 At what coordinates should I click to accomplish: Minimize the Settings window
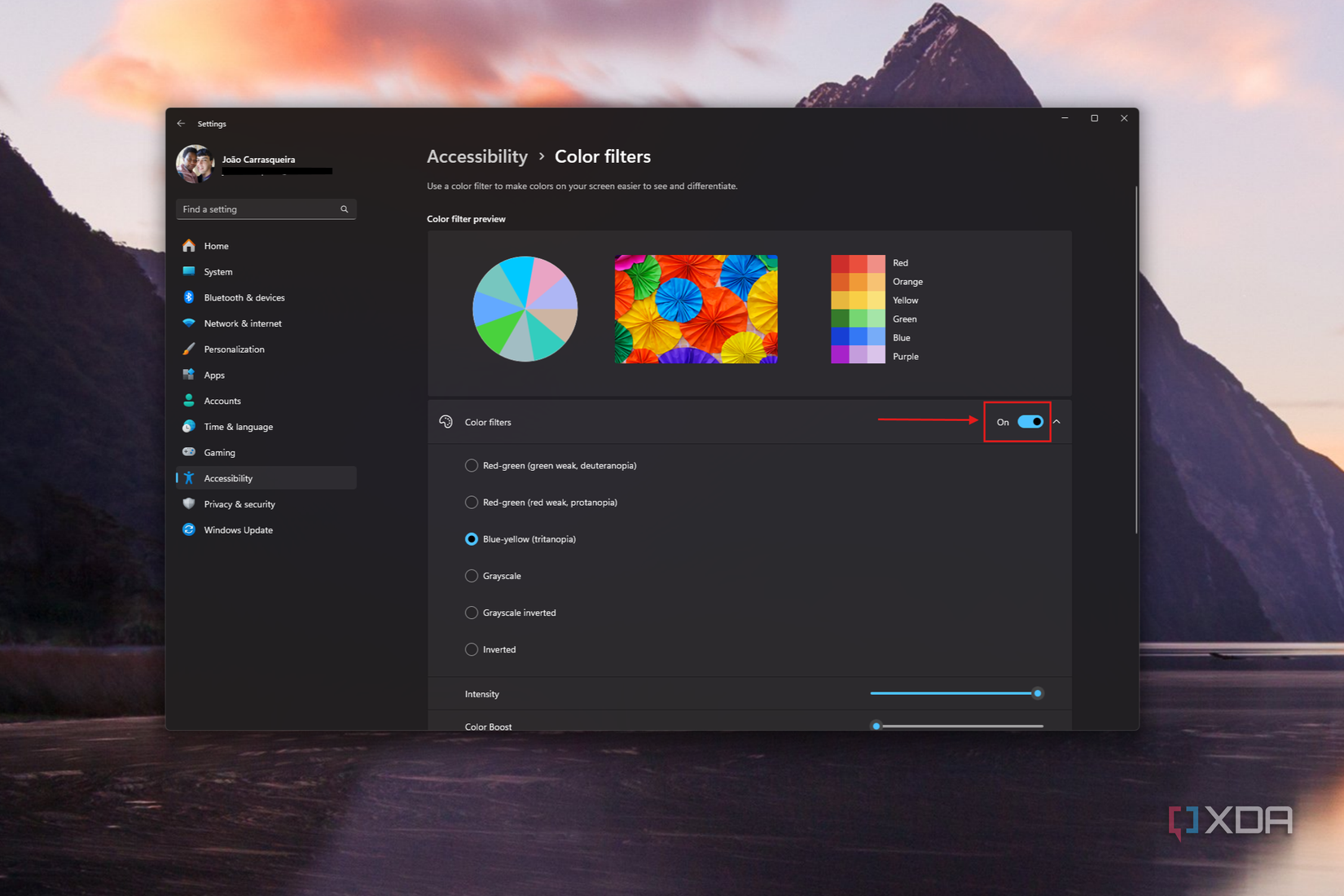point(1065,118)
